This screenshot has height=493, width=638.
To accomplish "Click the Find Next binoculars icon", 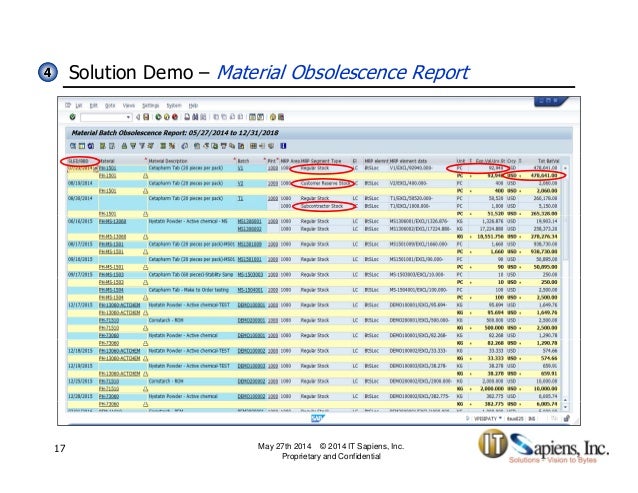I will click(x=203, y=117).
